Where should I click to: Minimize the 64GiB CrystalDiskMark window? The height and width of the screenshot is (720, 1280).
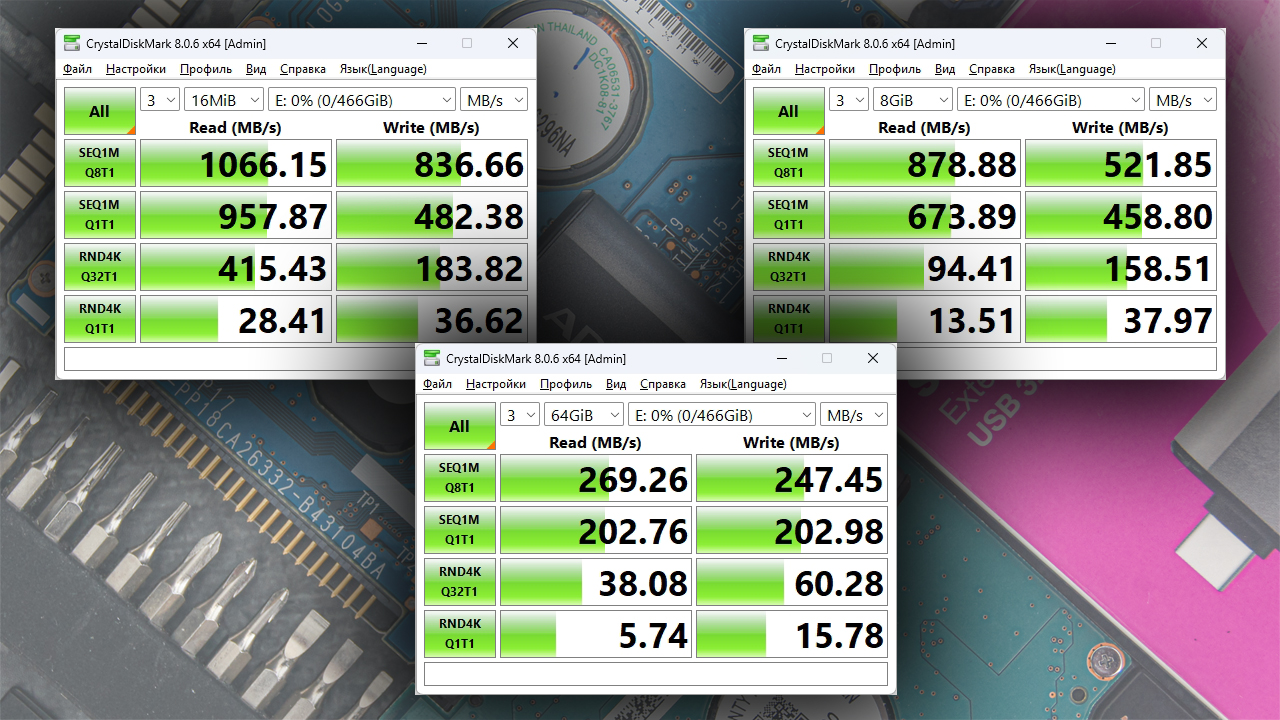(x=781, y=358)
